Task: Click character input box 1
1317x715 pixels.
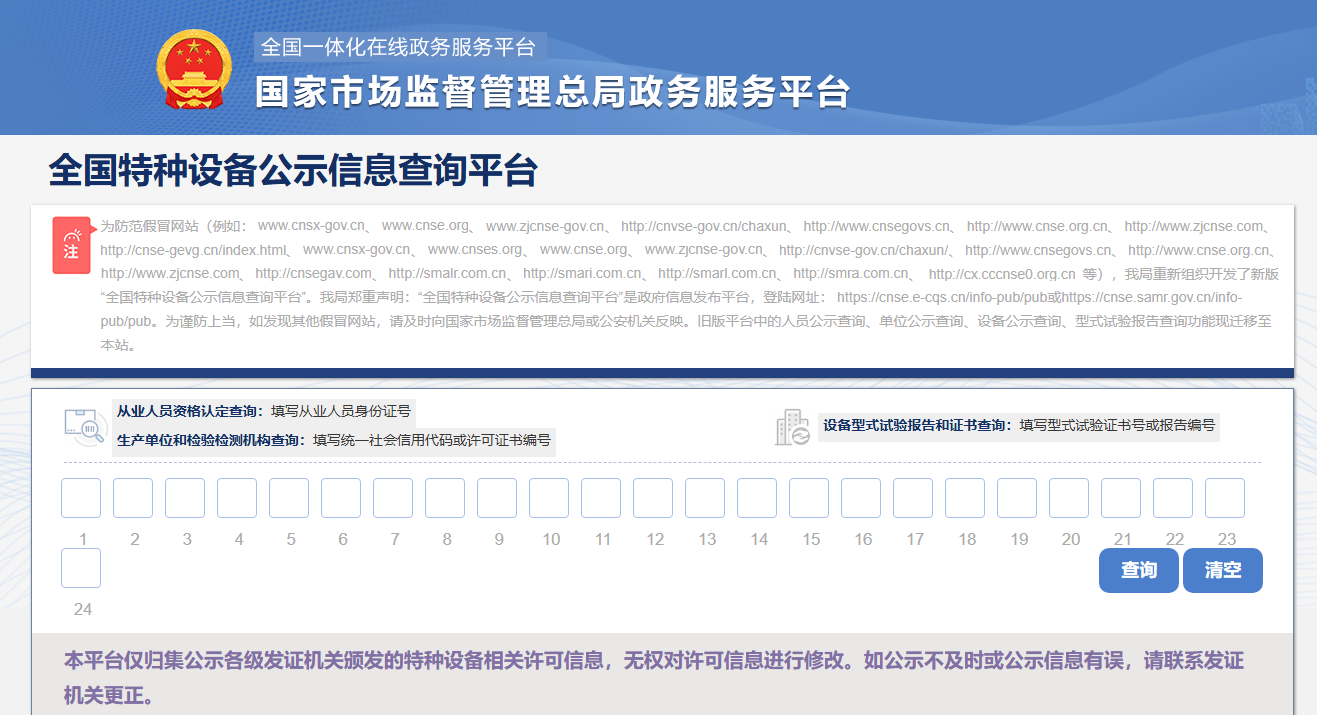Action: click(x=81, y=498)
